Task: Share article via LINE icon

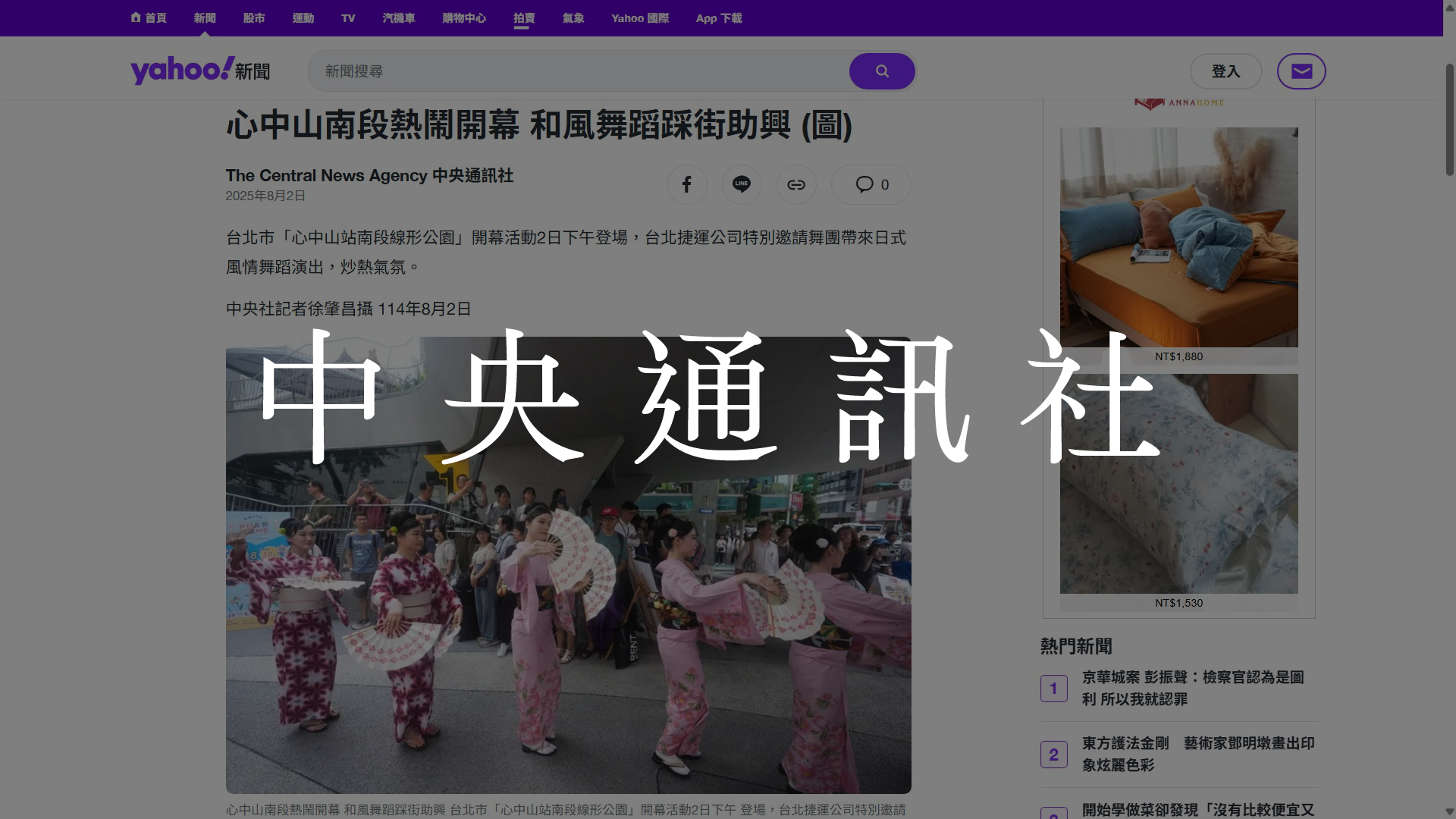Action: point(741,184)
